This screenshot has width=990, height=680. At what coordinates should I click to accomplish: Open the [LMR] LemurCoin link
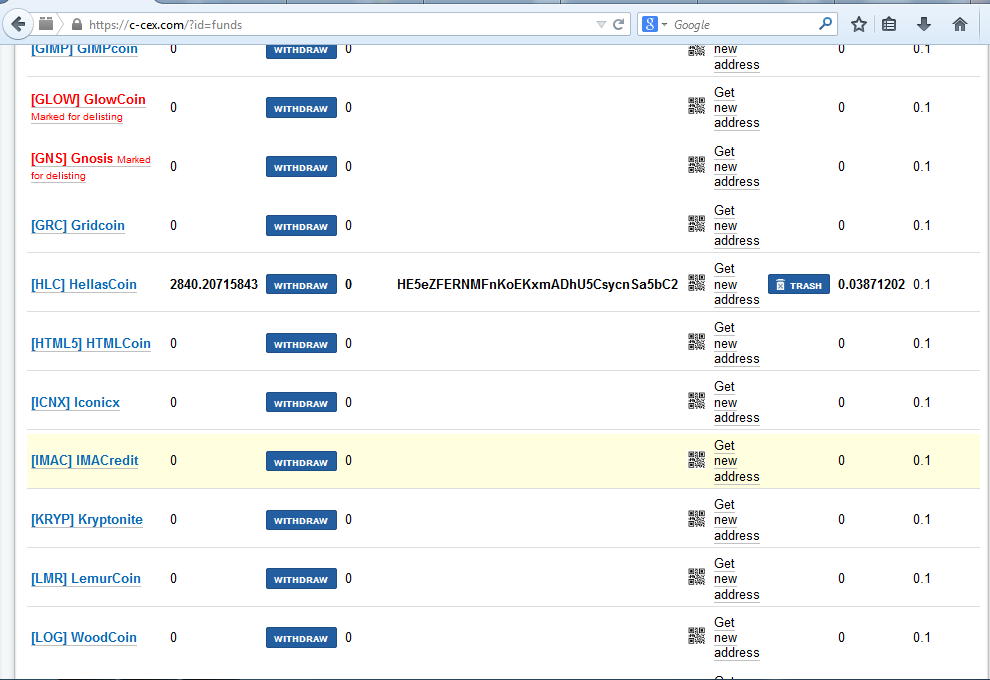pos(86,579)
